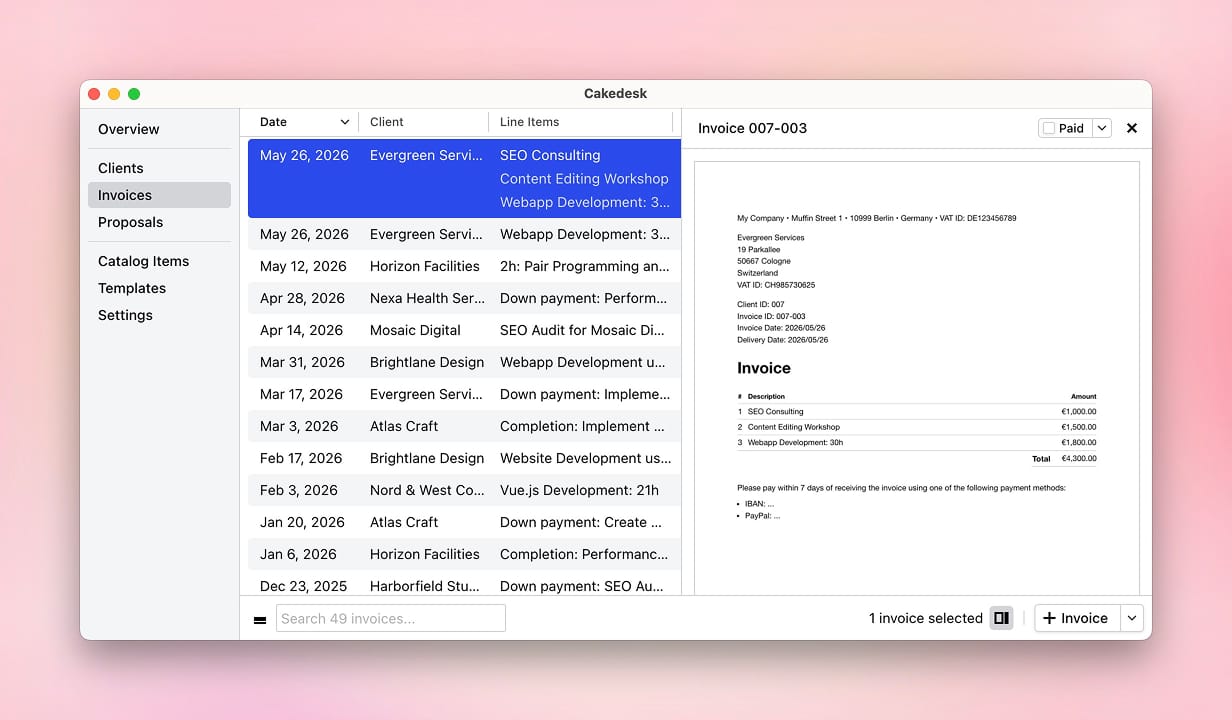Select the Apr 14, 2026 Mosaic Digital invoice
The width and height of the screenshot is (1232, 720).
click(464, 330)
